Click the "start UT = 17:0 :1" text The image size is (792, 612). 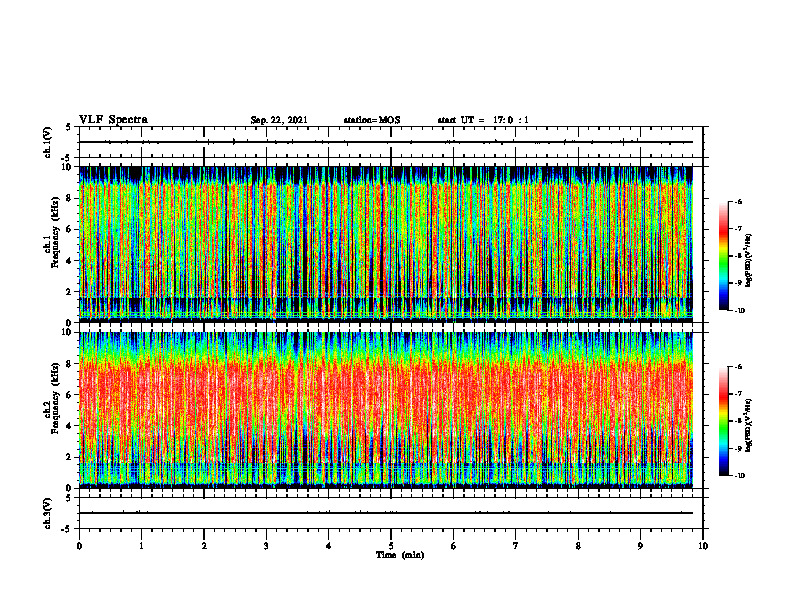pos(483,120)
